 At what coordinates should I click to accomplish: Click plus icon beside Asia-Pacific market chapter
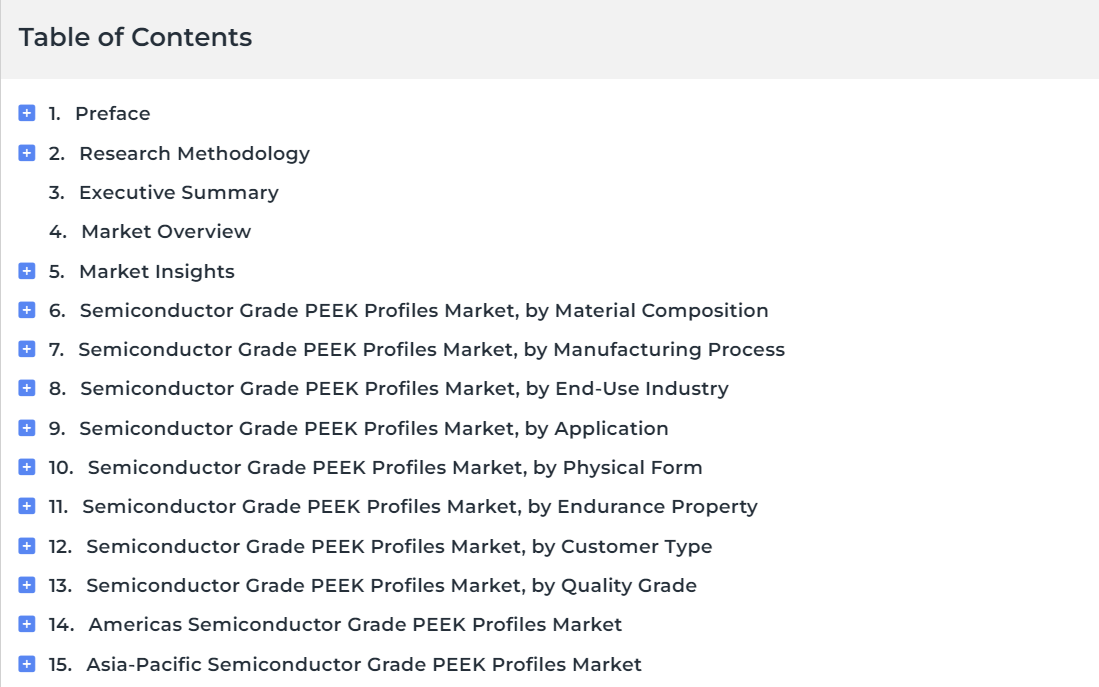(x=27, y=664)
